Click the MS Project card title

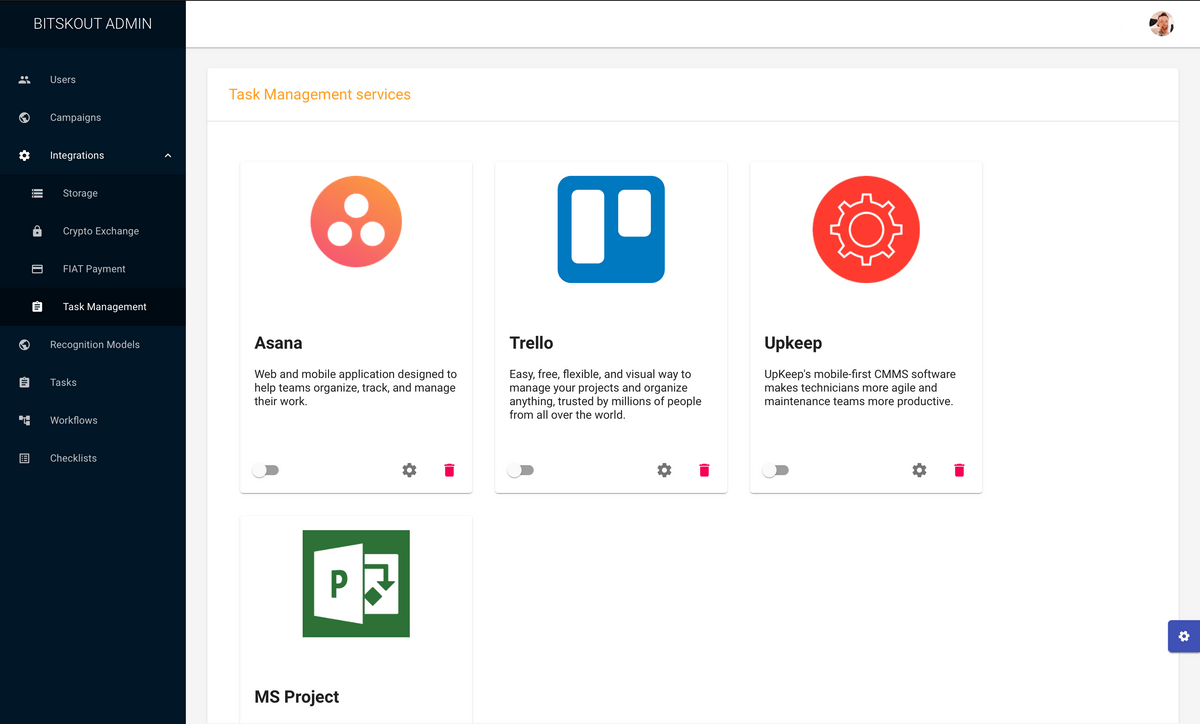tap(297, 697)
